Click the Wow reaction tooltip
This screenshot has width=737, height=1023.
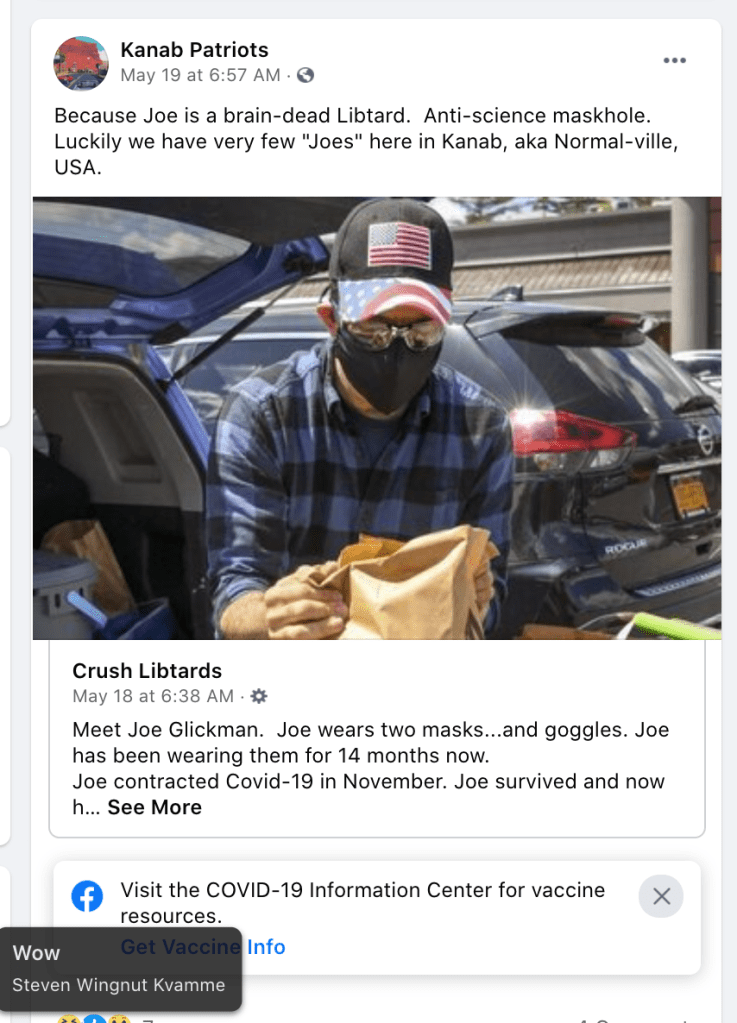point(37,953)
